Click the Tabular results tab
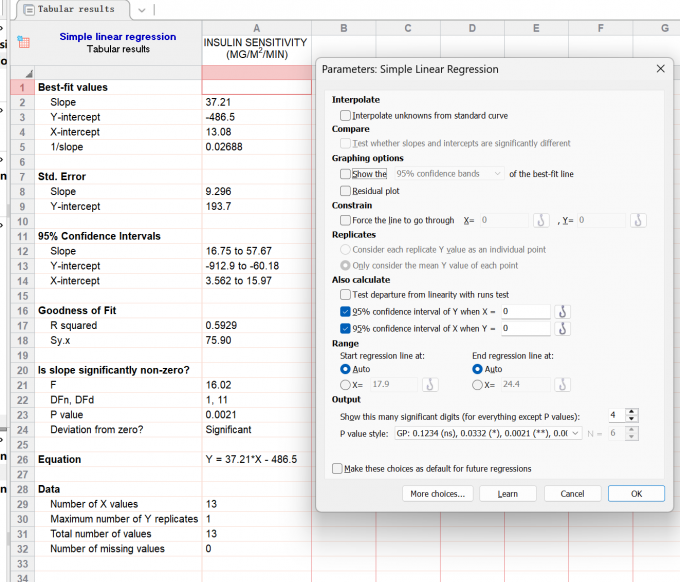The height and width of the screenshot is (582, 680). (72, 10)
